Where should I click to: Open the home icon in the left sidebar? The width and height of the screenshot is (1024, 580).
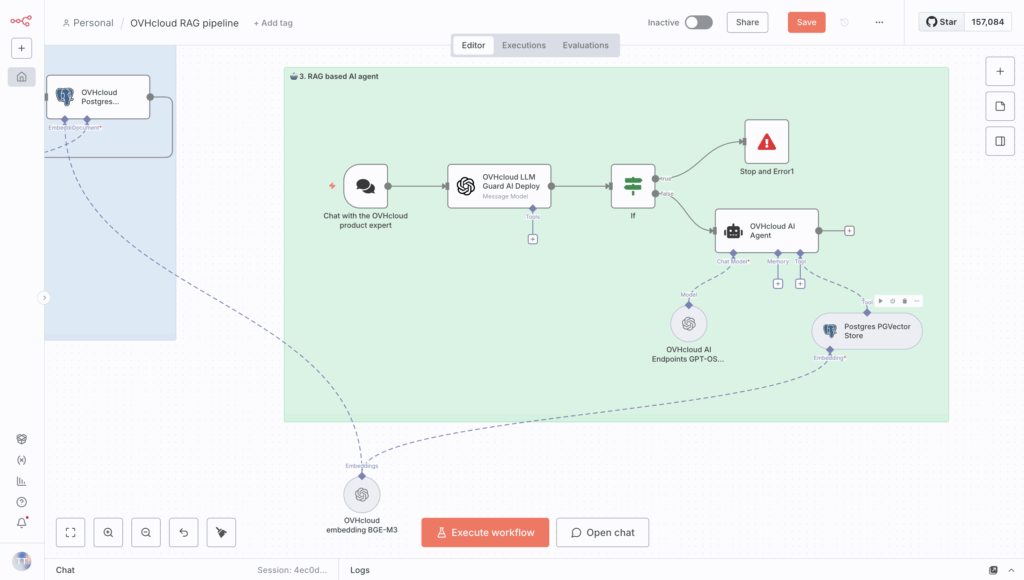21,77
